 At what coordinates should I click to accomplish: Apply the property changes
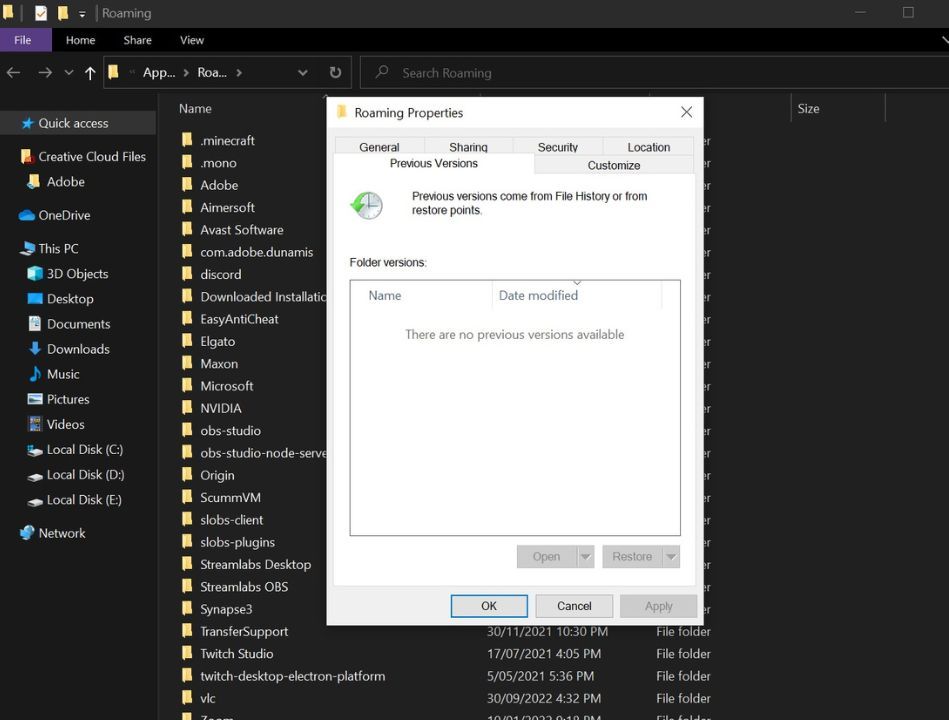point(657,605)
